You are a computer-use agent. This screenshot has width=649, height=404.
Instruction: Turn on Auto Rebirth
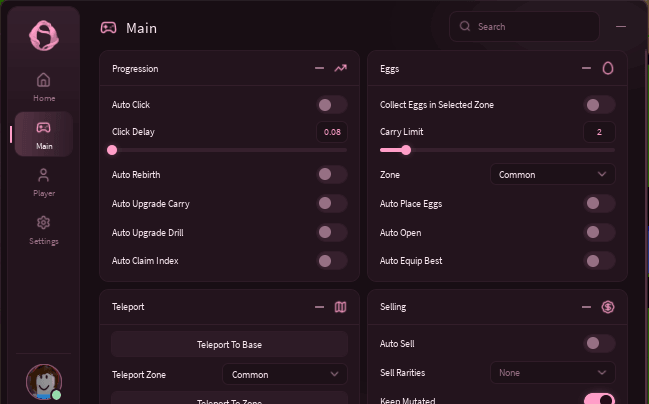pyautogui.click(x=332, y=174)
